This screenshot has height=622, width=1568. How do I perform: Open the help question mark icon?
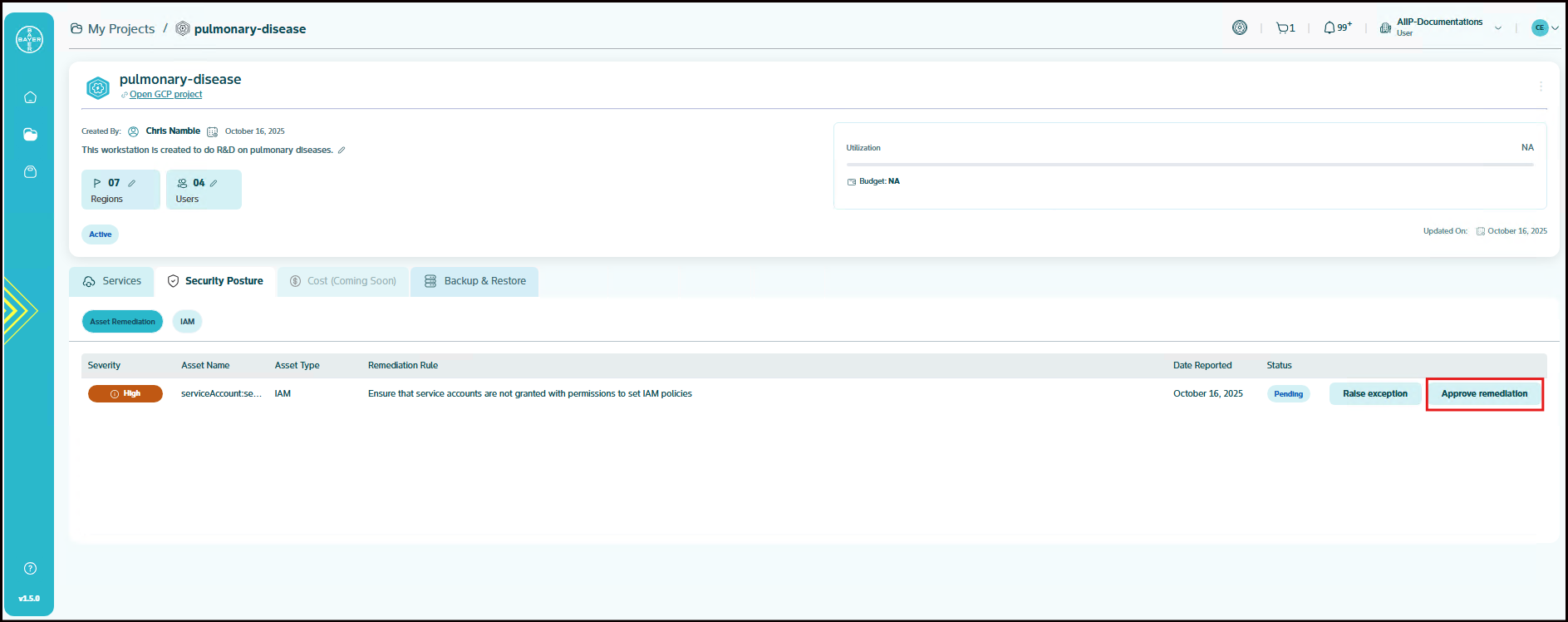coord(30,569)
